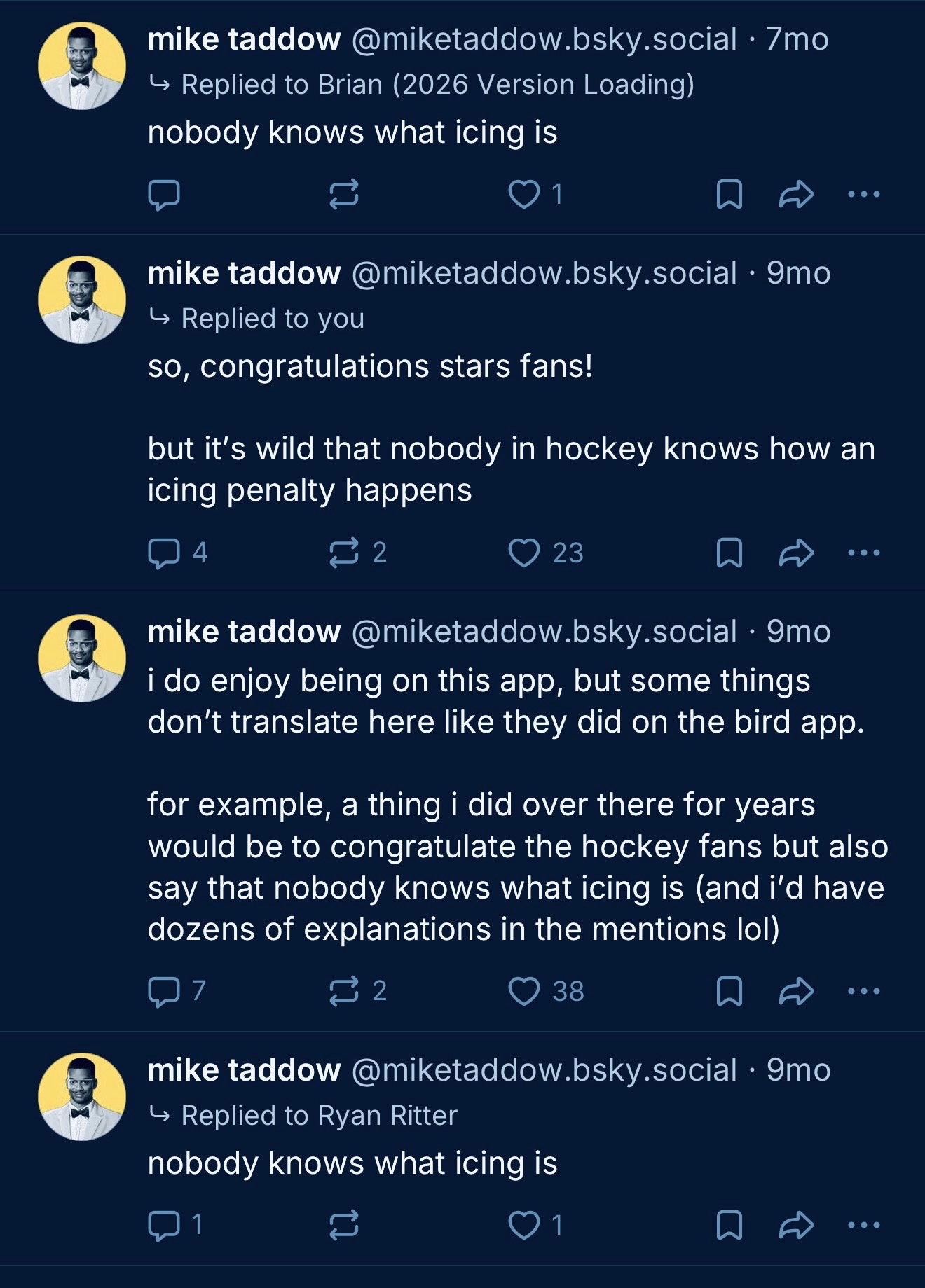
Task: Bookmark the 'congratulations stars fans' post
Action: point(729,553)
